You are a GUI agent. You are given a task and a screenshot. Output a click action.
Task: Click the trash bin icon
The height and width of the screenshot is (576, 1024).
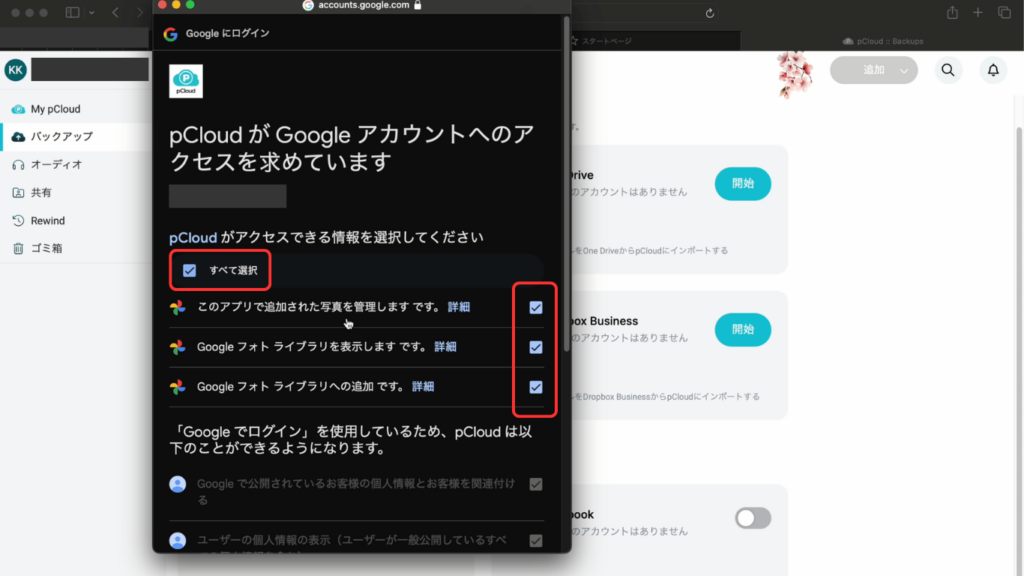tap(18, 248)
